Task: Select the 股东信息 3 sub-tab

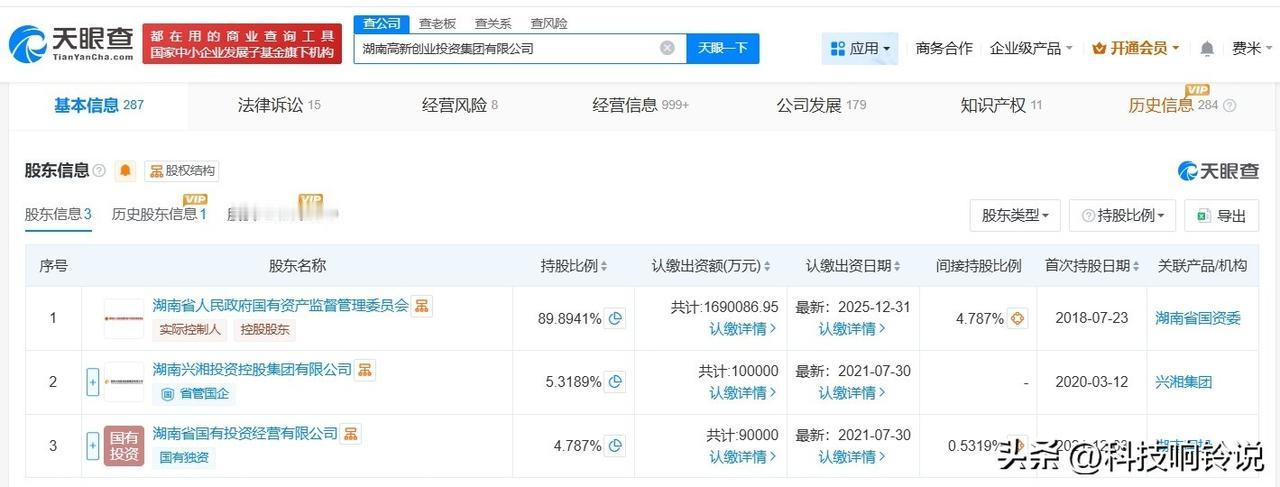Action: (x=58, y=214)
